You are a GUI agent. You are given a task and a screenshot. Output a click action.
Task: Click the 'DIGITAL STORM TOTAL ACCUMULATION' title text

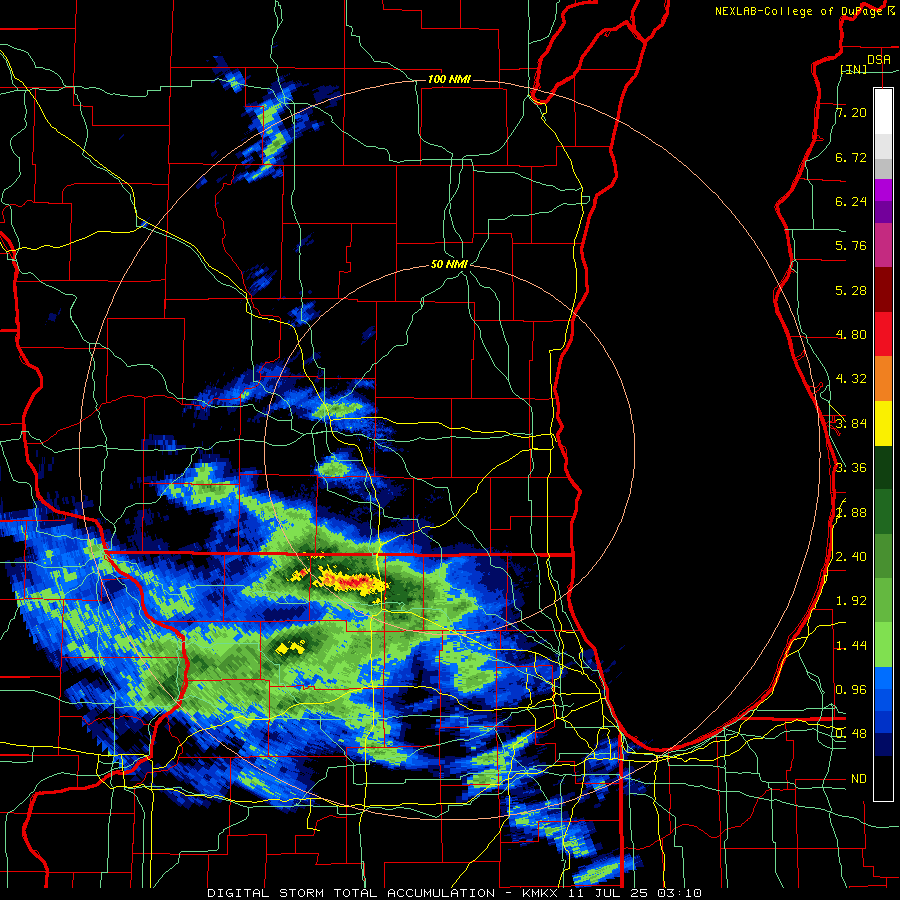pos(351,893)
